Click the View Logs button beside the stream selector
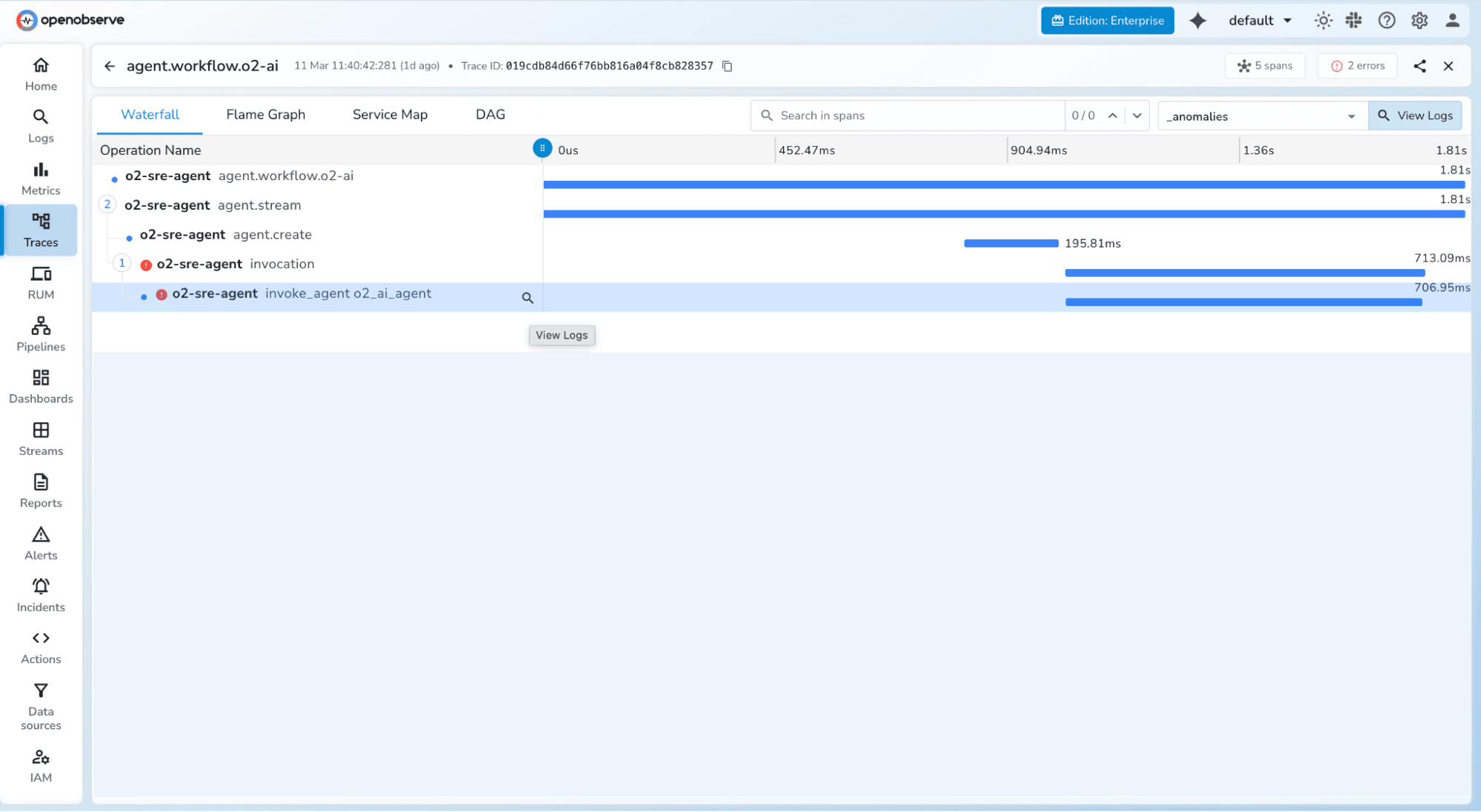This screenshot has width=1481, height=812. 1415,116
